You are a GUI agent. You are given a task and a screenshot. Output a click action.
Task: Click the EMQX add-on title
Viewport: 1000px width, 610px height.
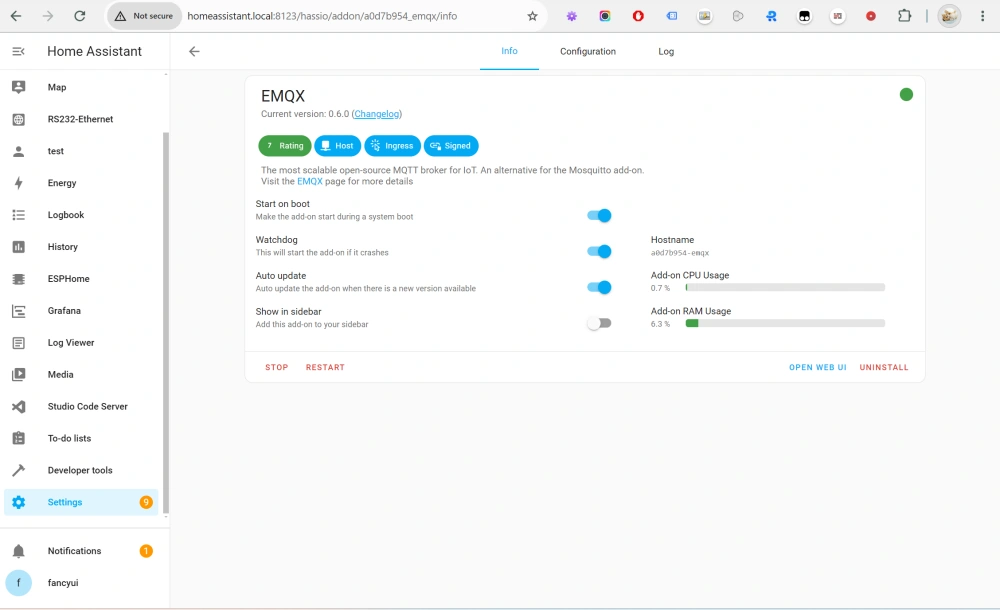tap(283, 96)
